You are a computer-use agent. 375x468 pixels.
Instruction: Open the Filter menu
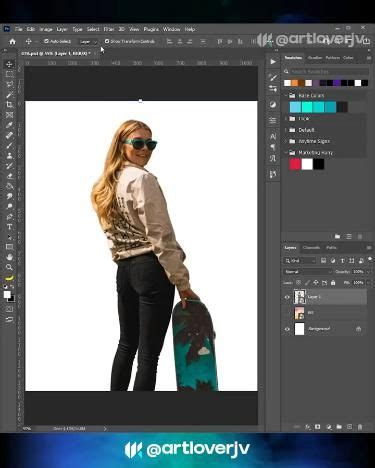pyautogui.click(x=109, y=29)
